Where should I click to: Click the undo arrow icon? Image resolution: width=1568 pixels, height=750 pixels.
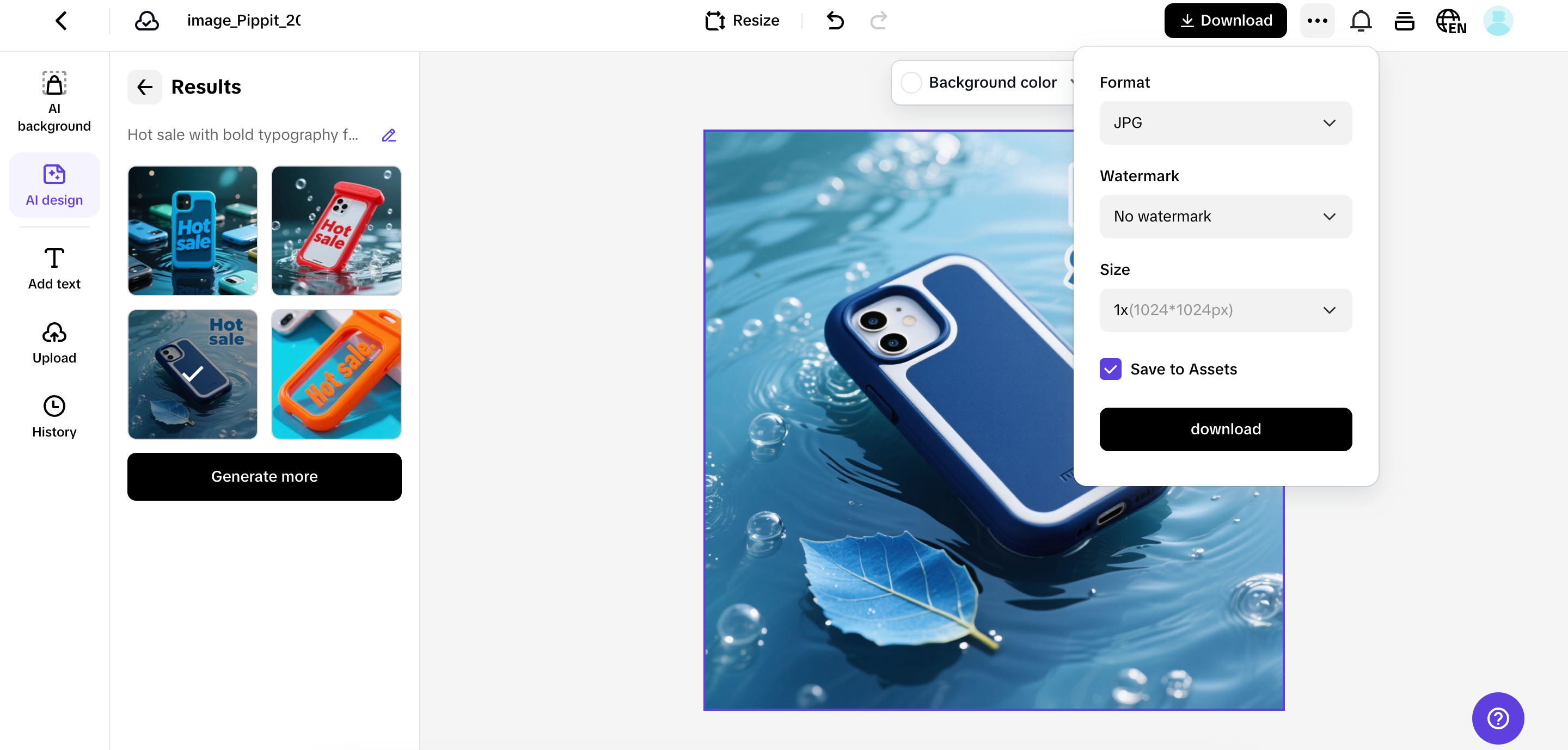(835, 21)
